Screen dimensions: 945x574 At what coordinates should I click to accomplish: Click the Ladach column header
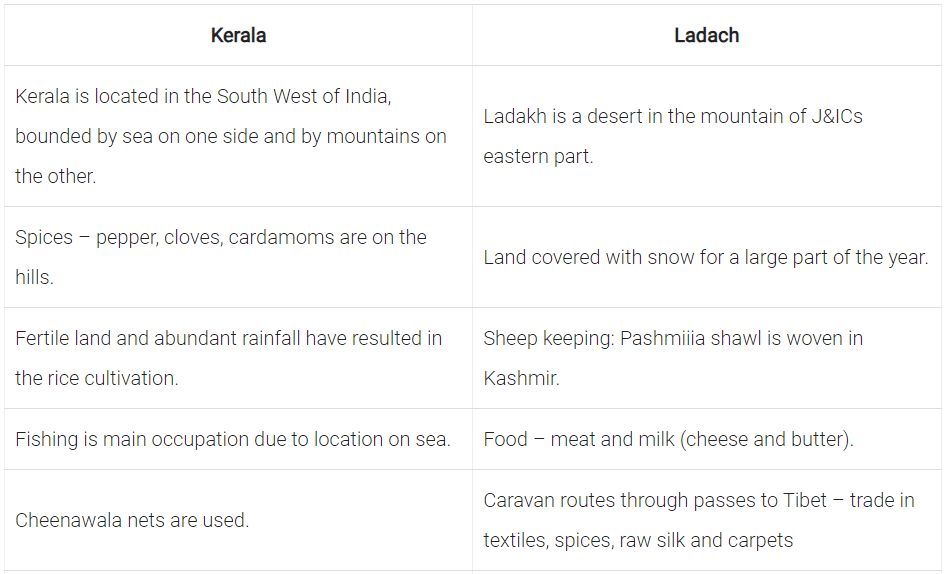click(x=706, y=36)
